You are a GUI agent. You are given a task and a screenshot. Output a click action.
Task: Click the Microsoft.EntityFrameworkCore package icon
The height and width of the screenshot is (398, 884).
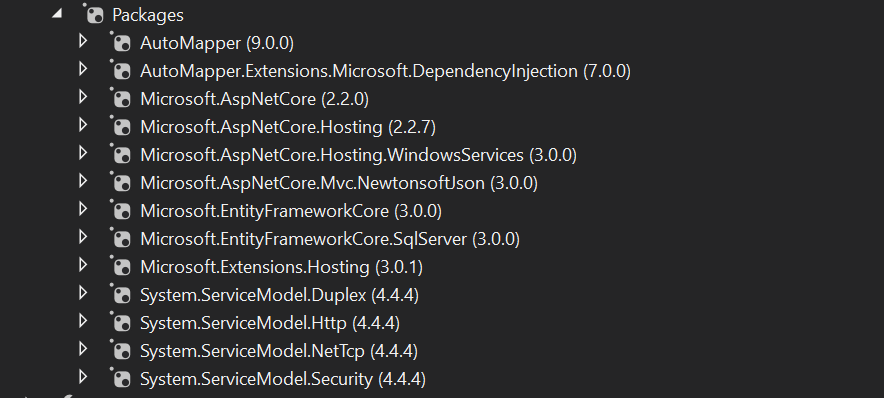coord(121,210)
